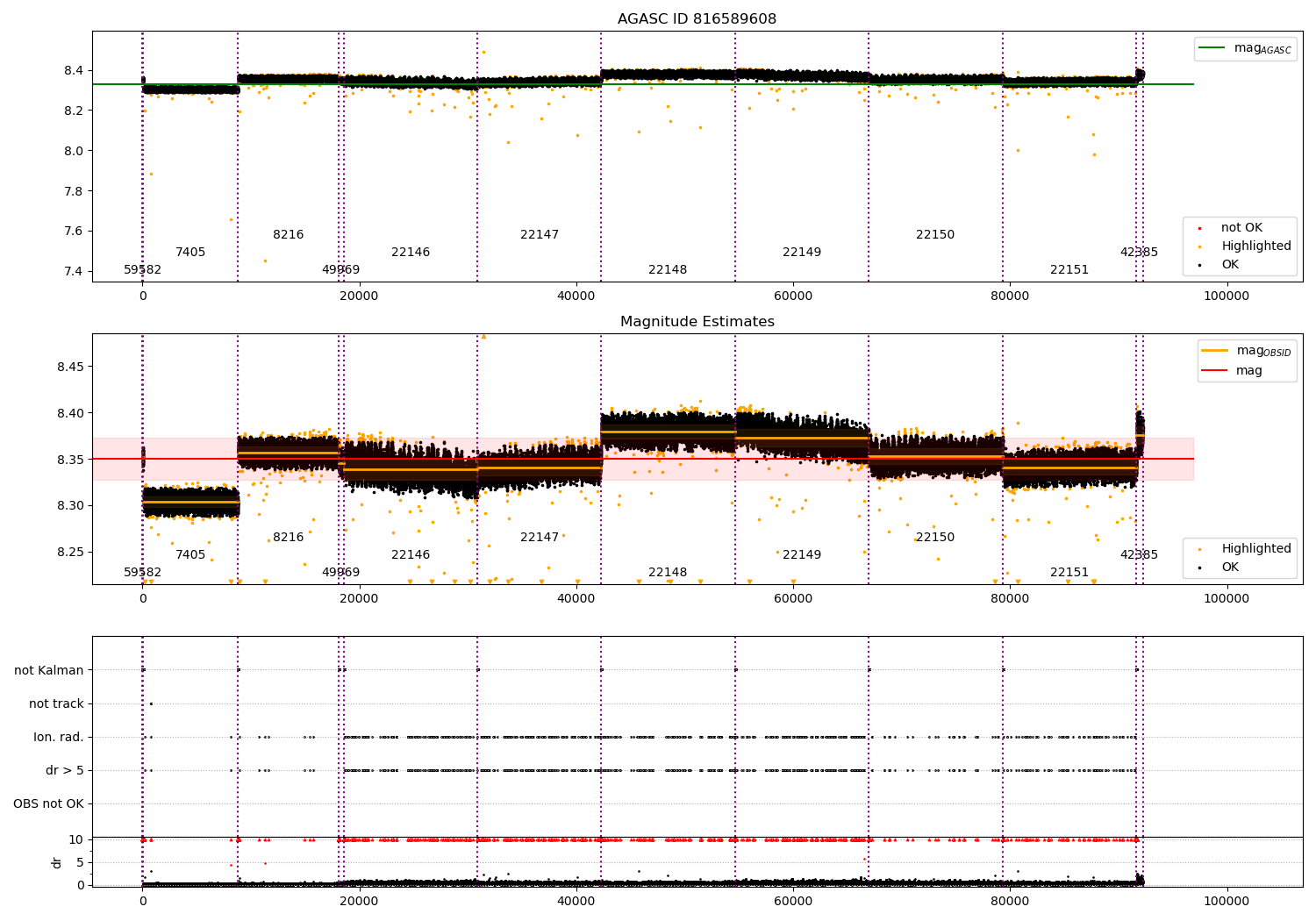The height and width of the screenshot is (921, 1316).
Task: Click the green mag AGASC legend line sample
Action: (1212, 48)
